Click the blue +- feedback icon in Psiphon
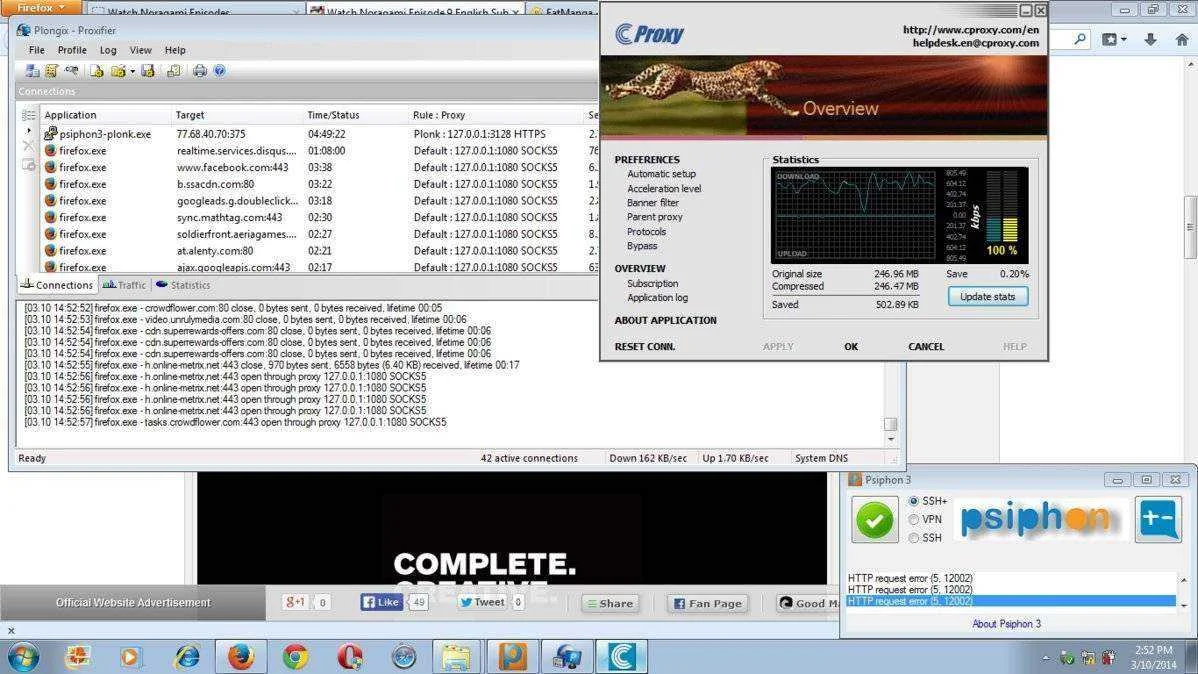The width and height of the screenshot is (1198, 674). coord(1158,520)
